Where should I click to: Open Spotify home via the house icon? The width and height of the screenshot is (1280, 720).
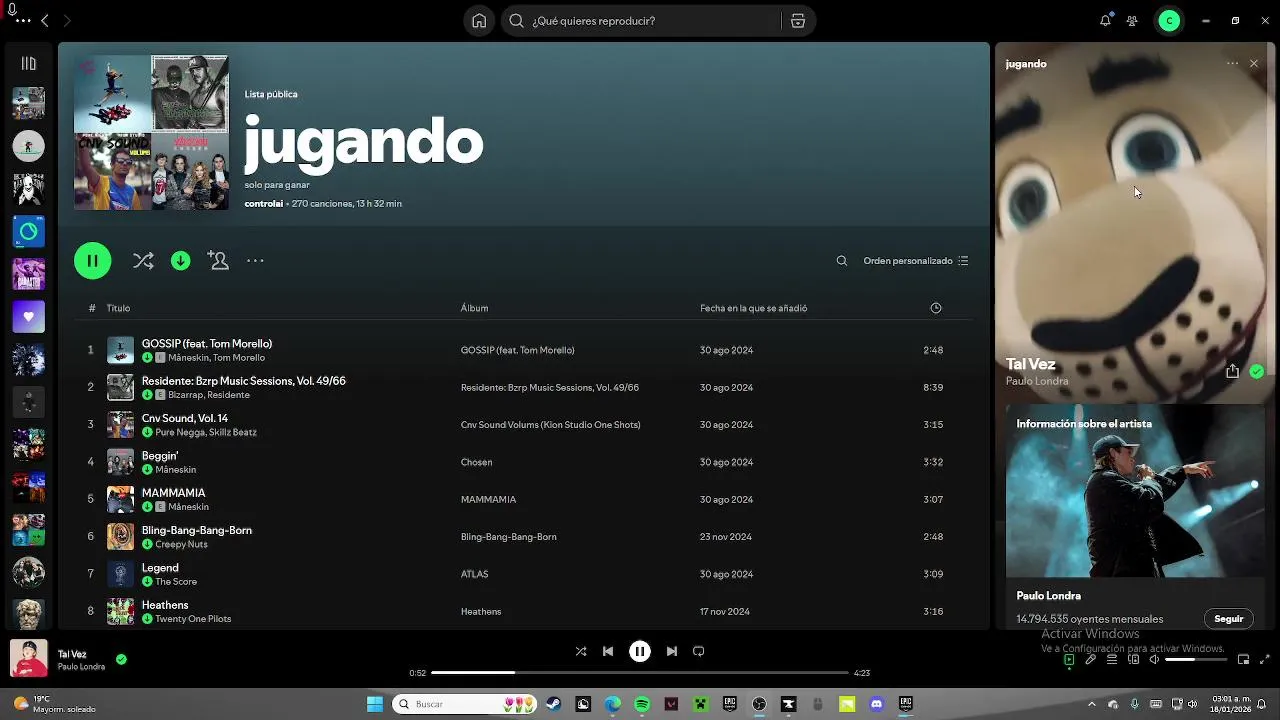point(479,21)
